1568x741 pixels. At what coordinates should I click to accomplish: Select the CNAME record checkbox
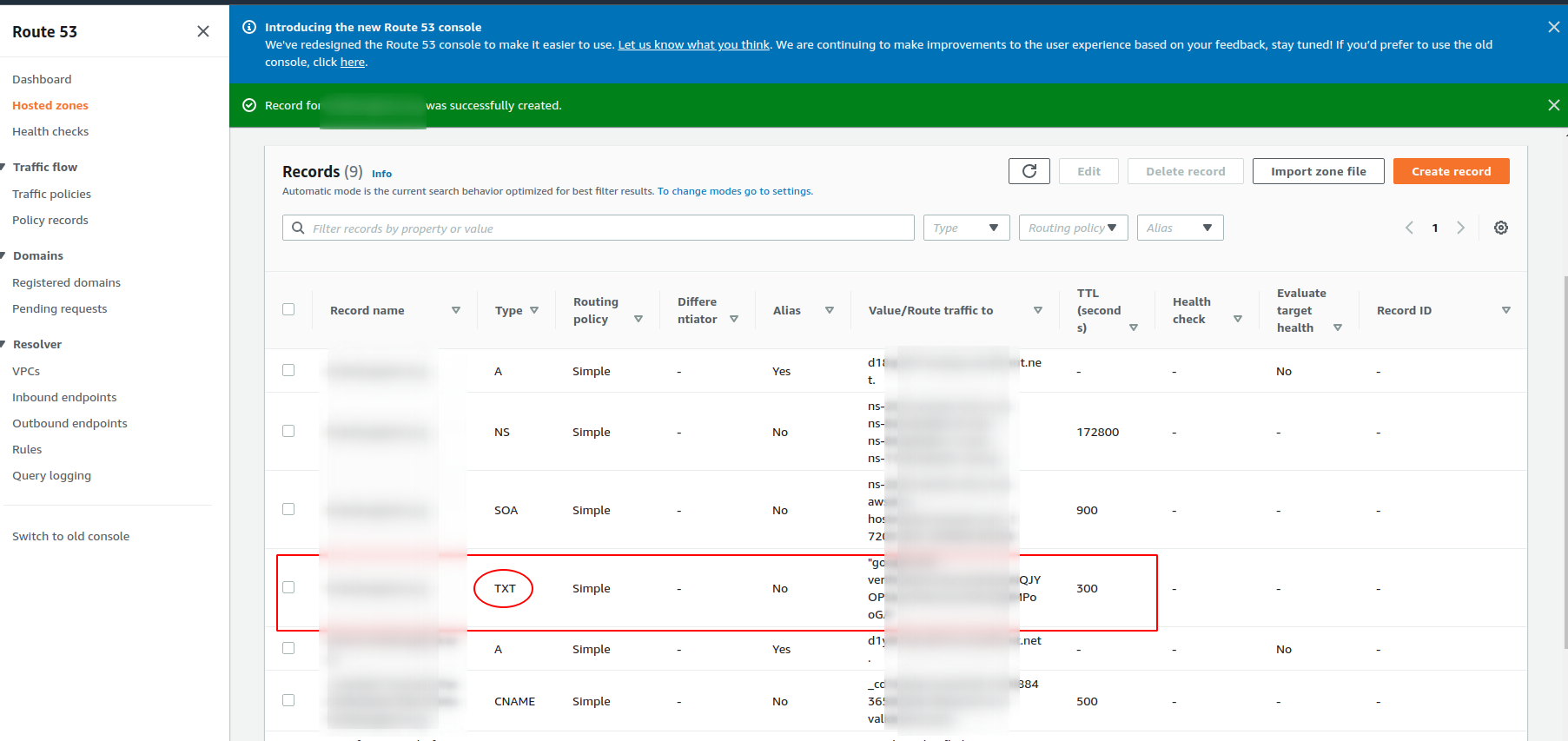click(288, 700)
